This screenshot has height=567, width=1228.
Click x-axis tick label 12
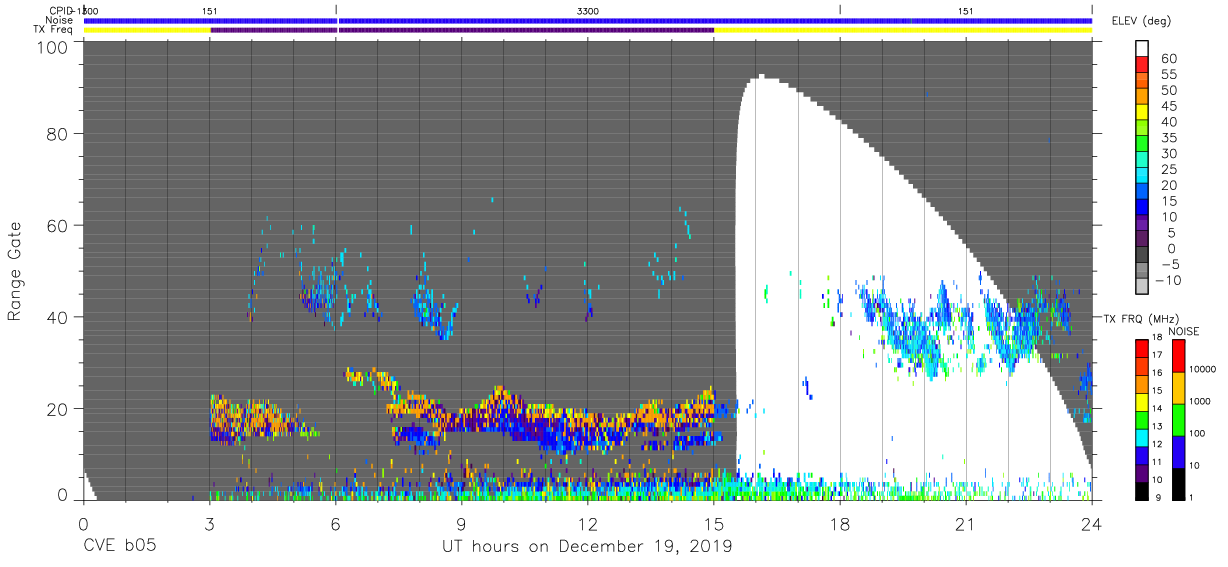(x=587, y=524)
